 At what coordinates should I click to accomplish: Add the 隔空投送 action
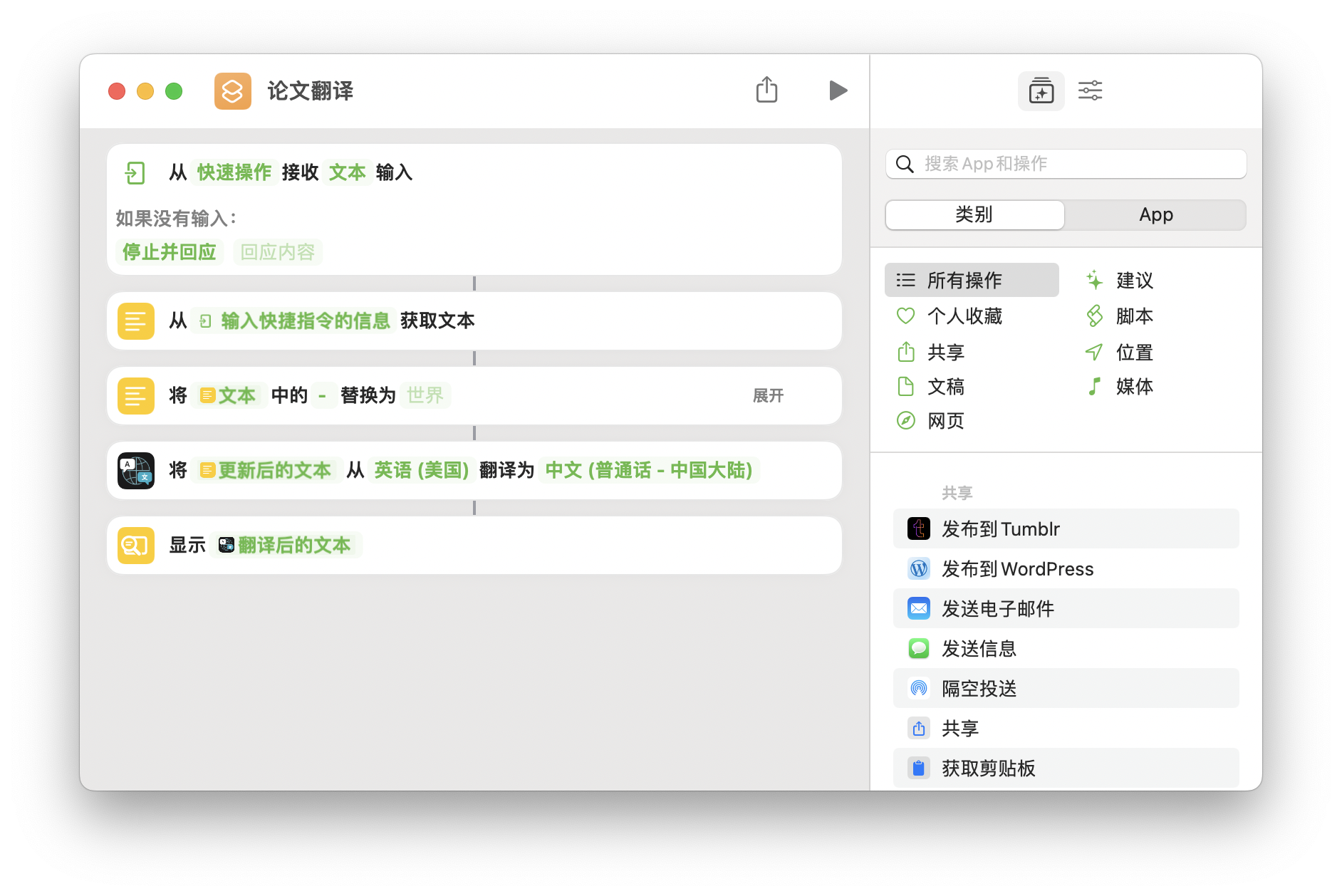pos(1066,688)
